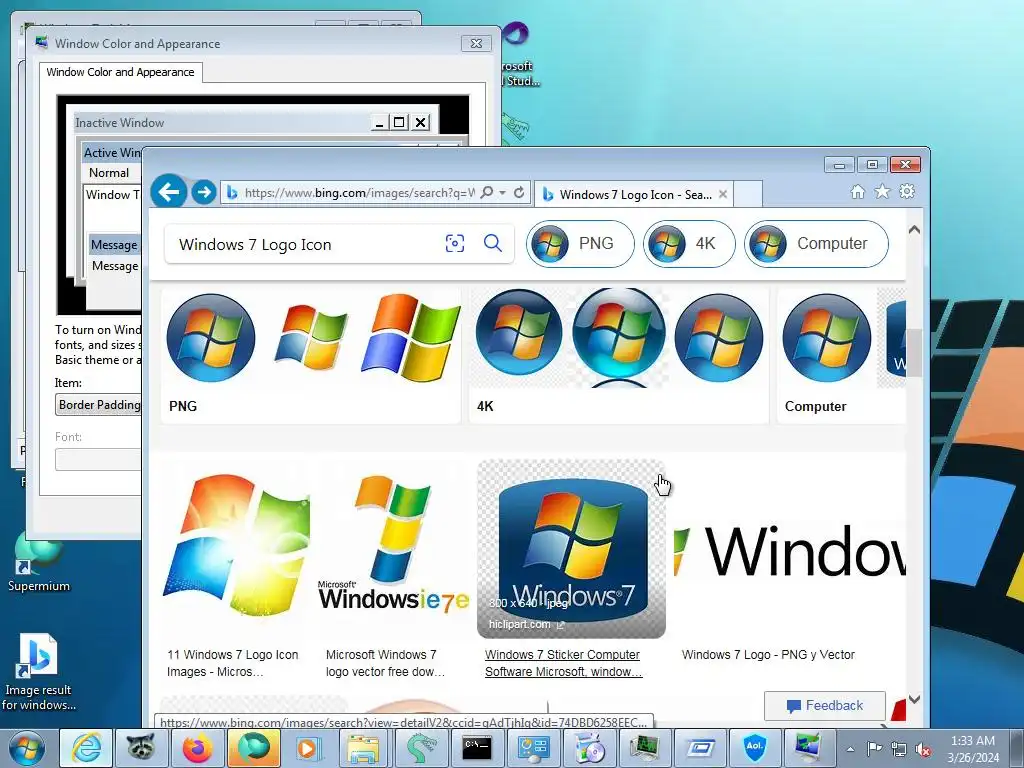This screenshot has width=1024, height=768.
Task: Filter results with the PNG chip
Action: (580, 244)
